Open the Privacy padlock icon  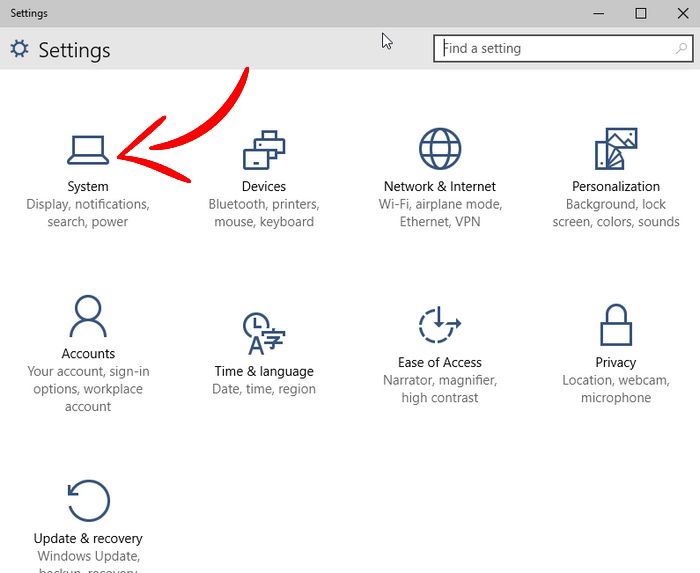[x=616, y=325]
